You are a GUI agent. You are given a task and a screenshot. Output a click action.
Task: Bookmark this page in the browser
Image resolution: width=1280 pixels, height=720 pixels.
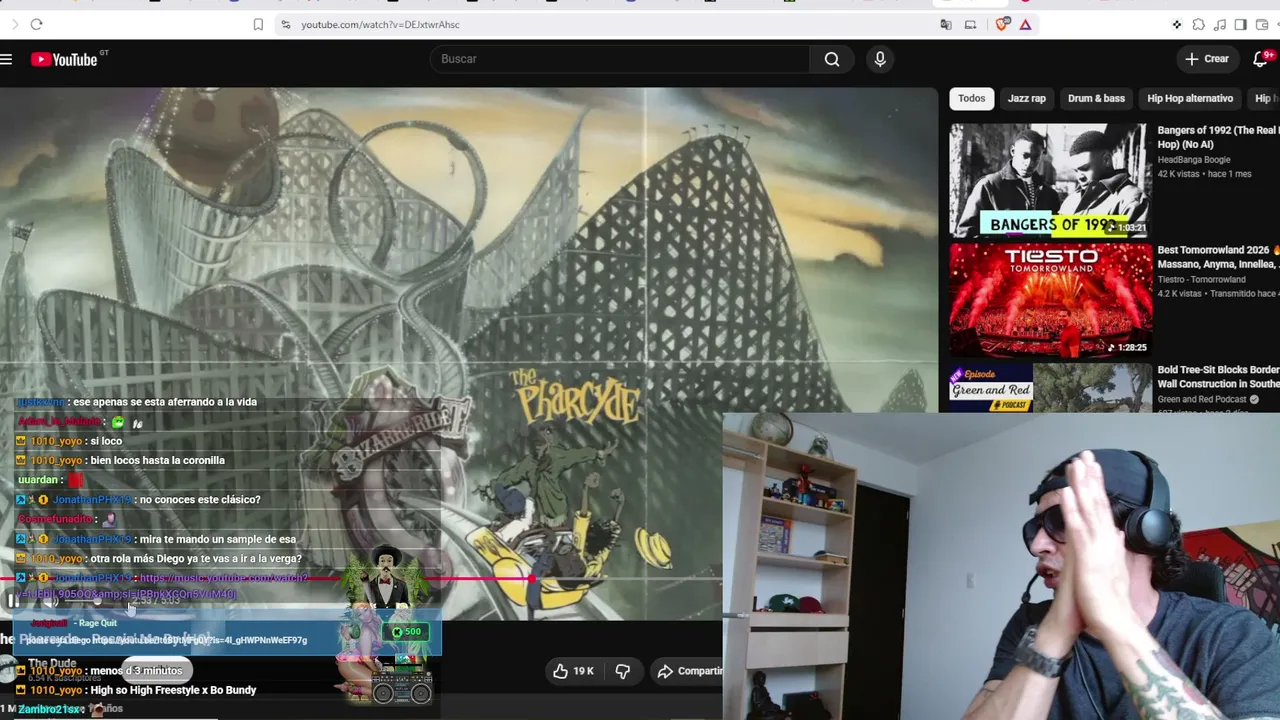[258, 24]
